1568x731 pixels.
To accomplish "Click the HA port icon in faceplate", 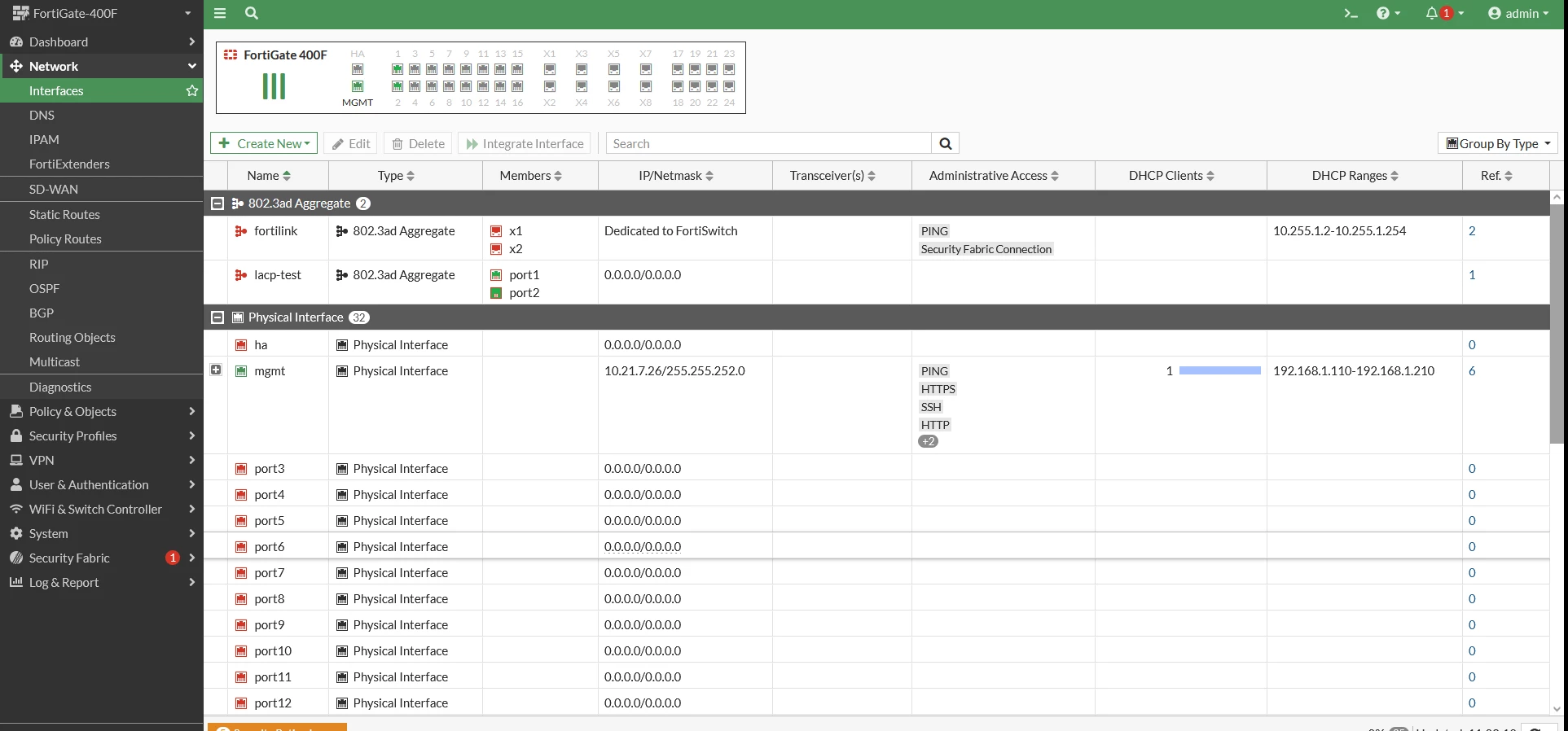I will [x=358, y=69].
